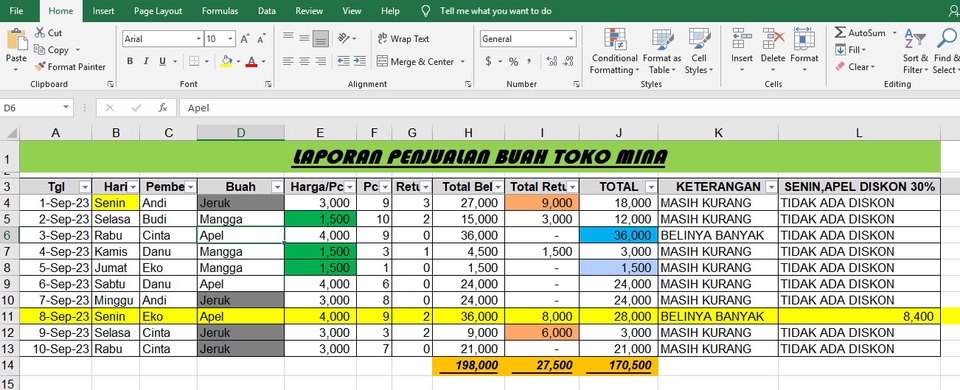Click the AutoSum button
Image resolution: width=960 pixels, height=390 pixels.
pos(860,32)
